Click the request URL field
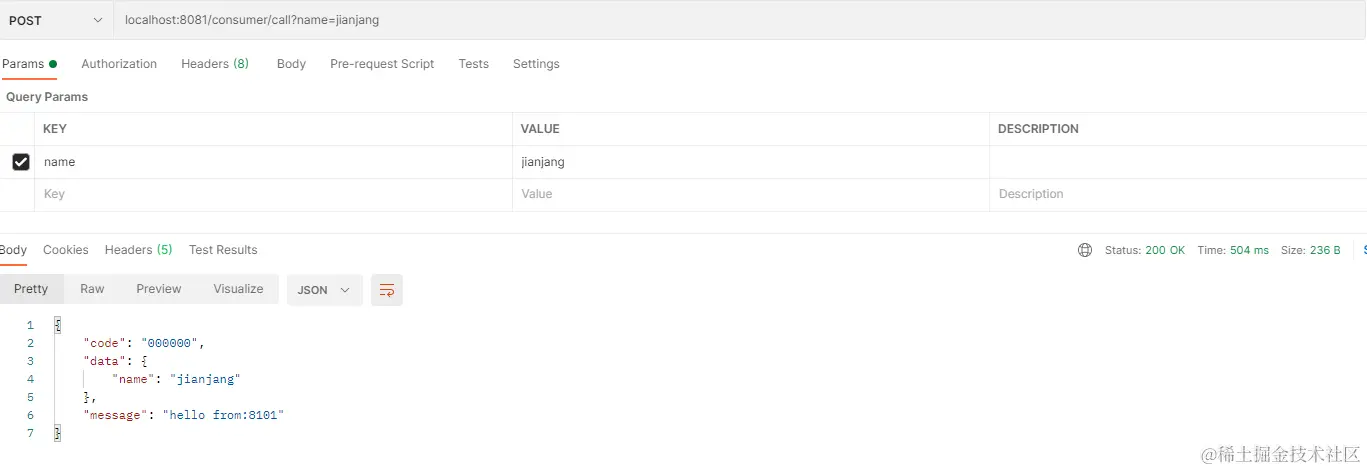Viewport: 1367px width, 471px height. (740, 20)
